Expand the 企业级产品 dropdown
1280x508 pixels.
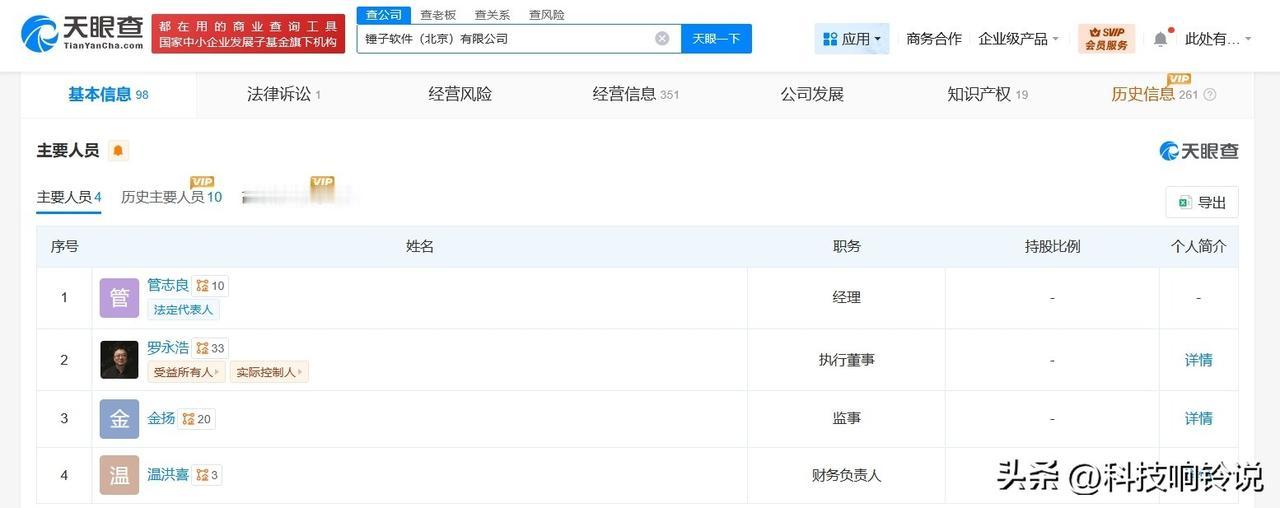click(x=1018, y=39)
